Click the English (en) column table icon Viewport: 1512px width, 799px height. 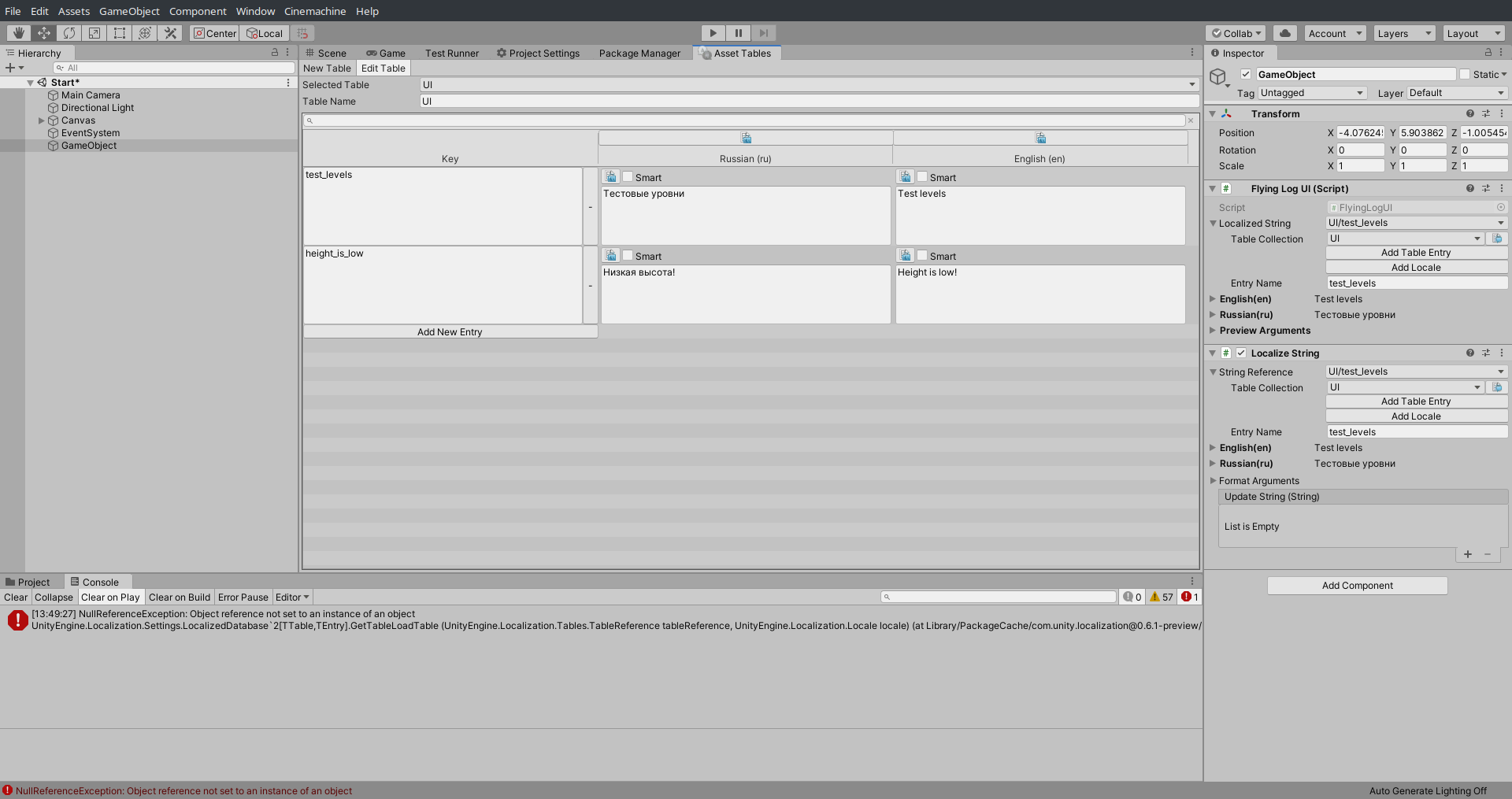(x=1040, y=139)
